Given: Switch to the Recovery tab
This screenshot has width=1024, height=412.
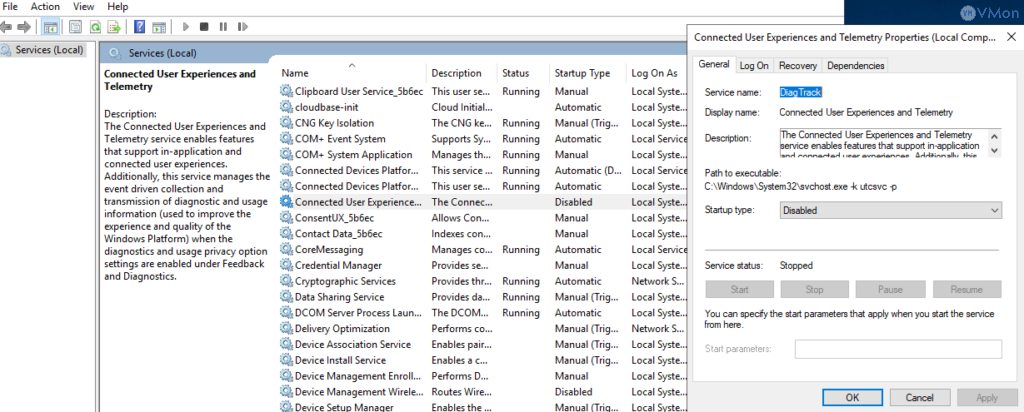Looking at the screenshot, I should point(797,65).
